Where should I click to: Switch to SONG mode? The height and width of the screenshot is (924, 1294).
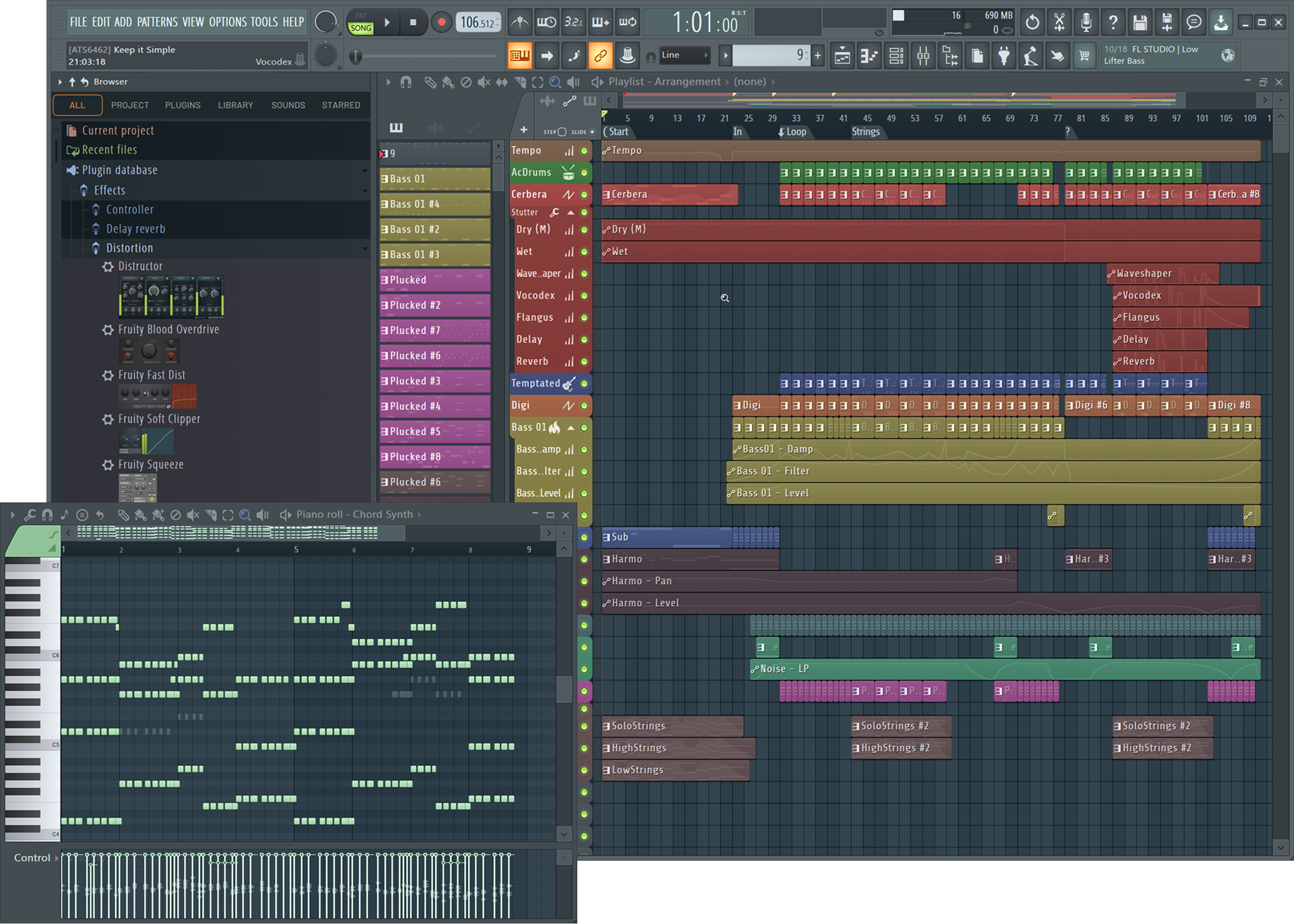[x=361, y=28]
